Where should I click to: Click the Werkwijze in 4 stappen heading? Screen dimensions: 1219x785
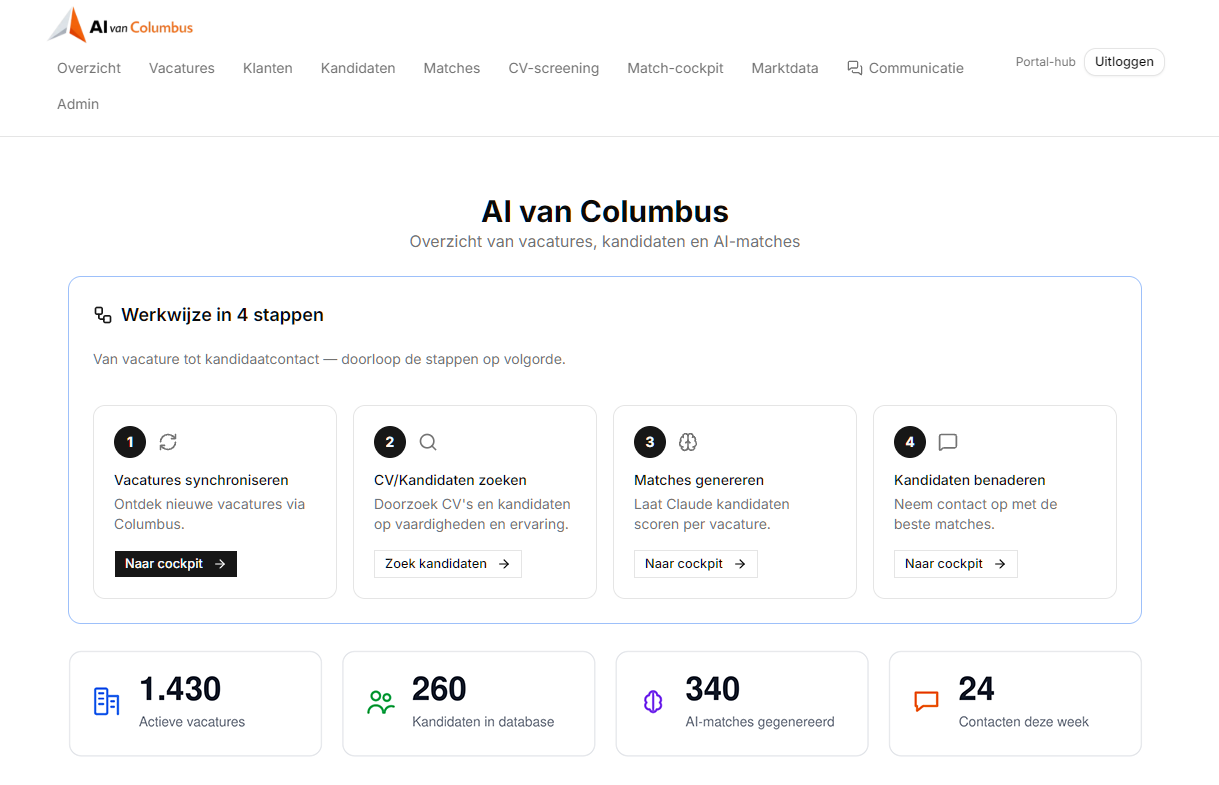point(222,315)
